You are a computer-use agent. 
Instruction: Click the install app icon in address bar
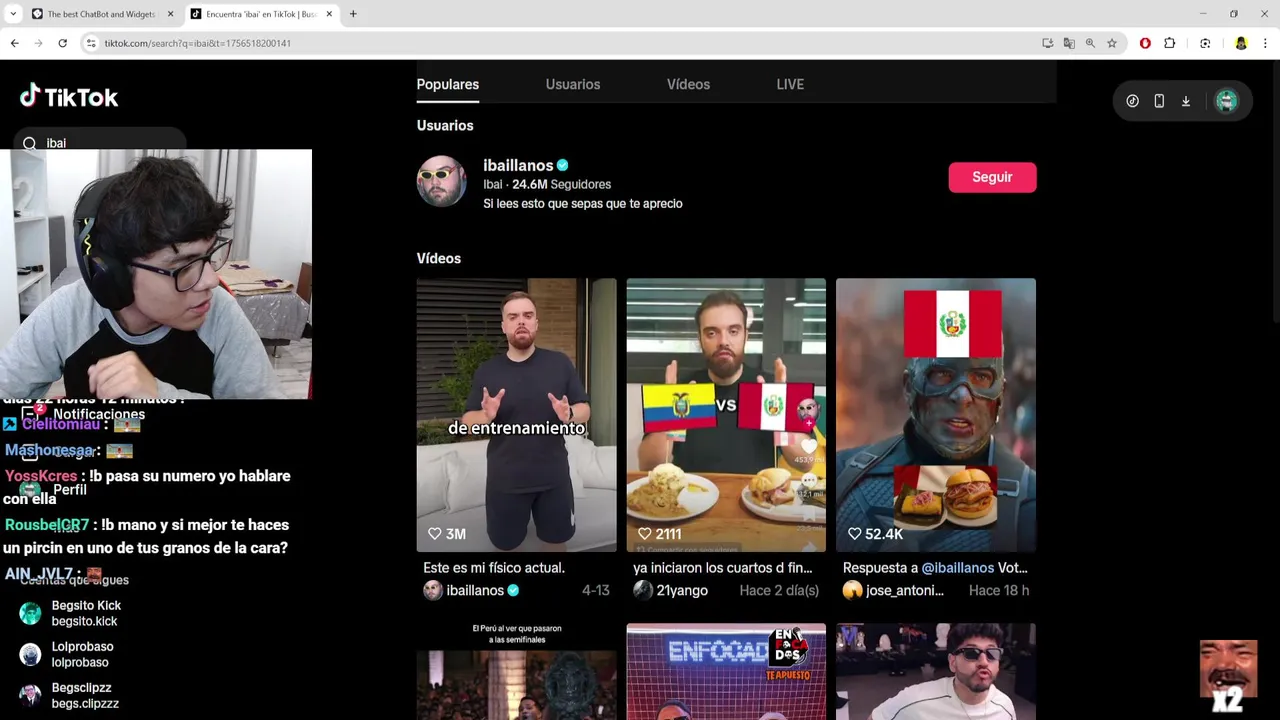point(1047,43)
